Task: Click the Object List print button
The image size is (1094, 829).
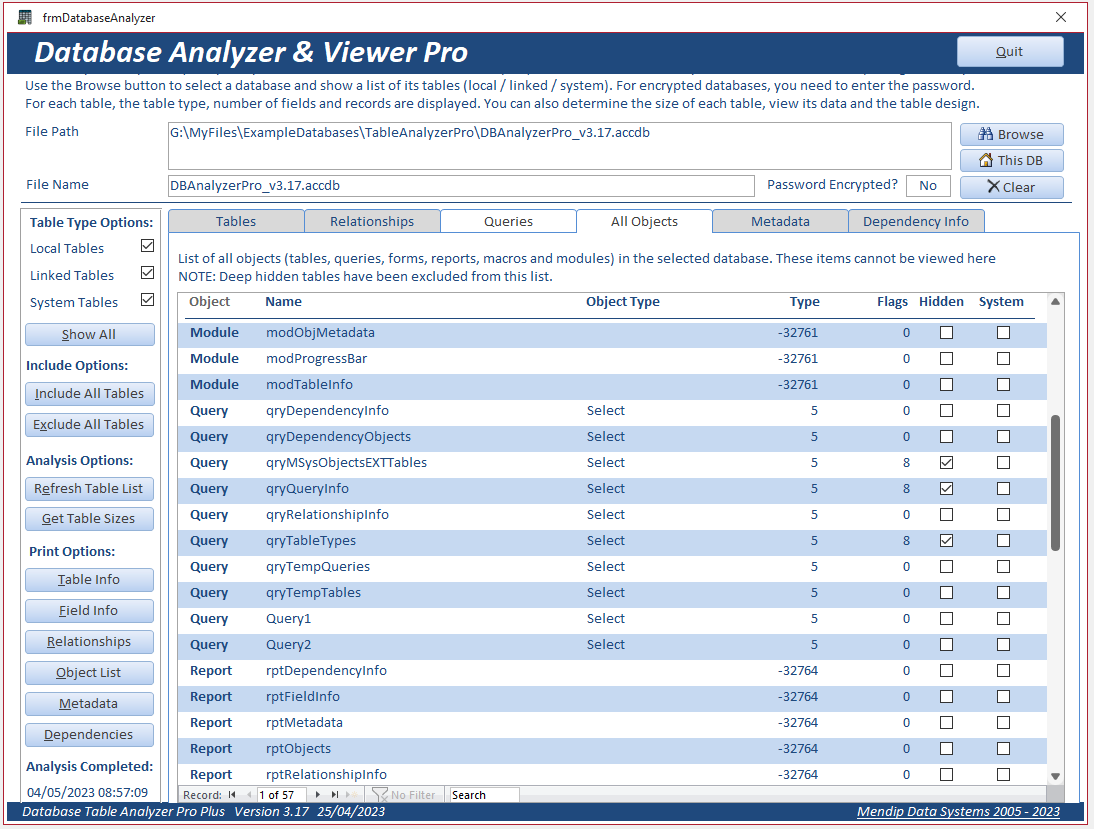Action: click(x=89, y=673)
